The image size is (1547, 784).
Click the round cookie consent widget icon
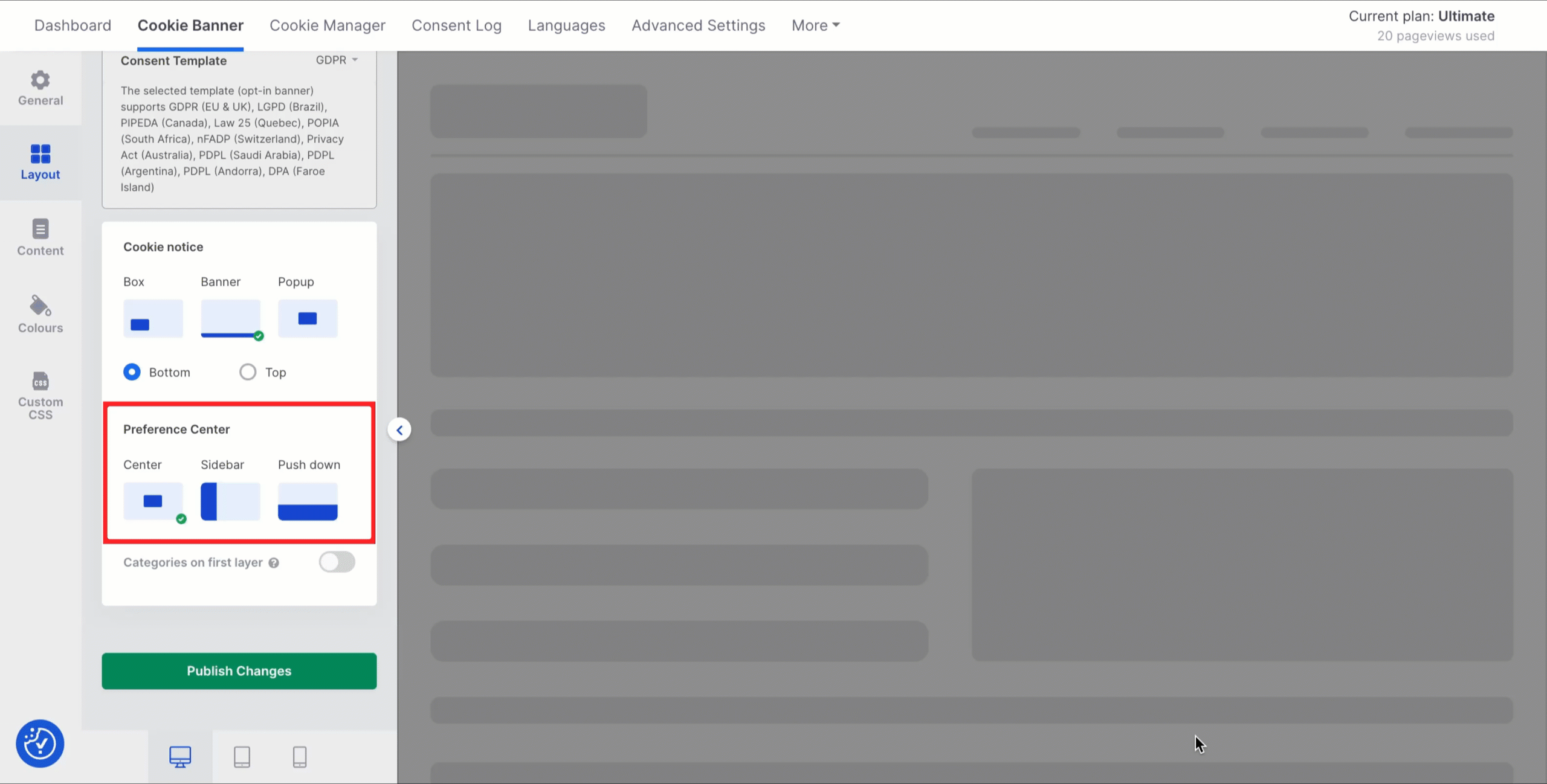[x=40, y=744]
